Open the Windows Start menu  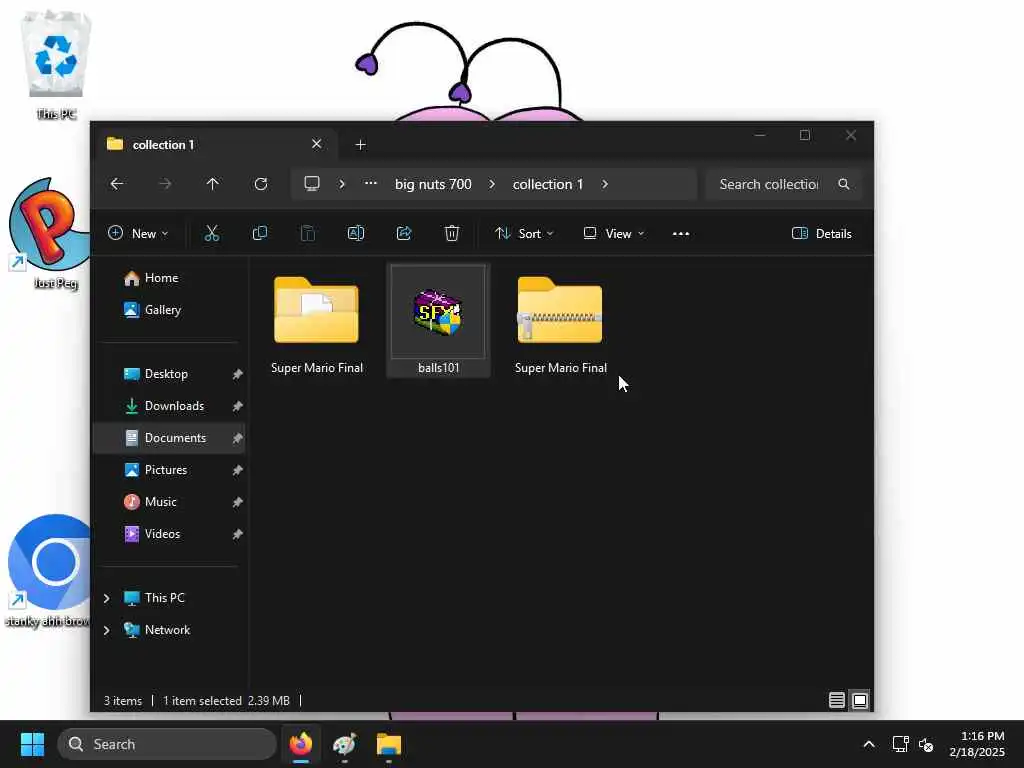click(32, 744)
